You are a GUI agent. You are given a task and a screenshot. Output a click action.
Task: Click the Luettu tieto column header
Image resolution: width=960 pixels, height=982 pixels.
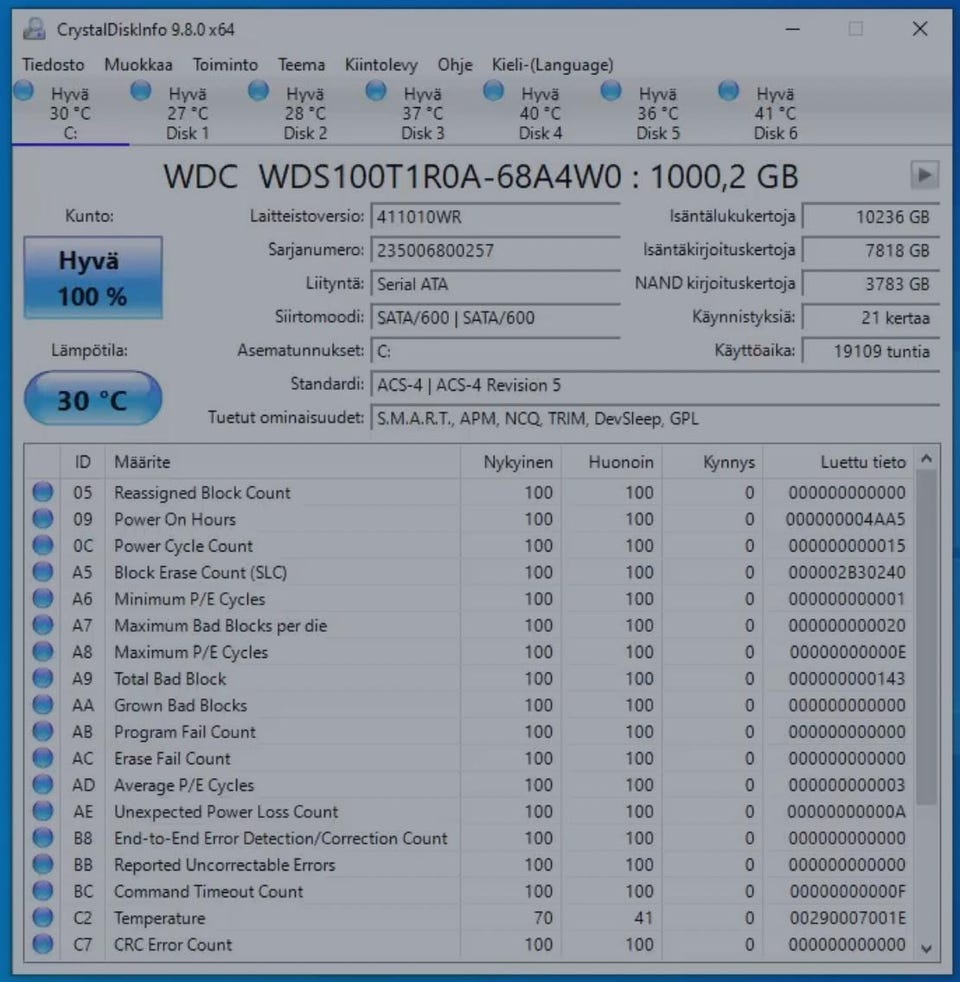[839, 462]
